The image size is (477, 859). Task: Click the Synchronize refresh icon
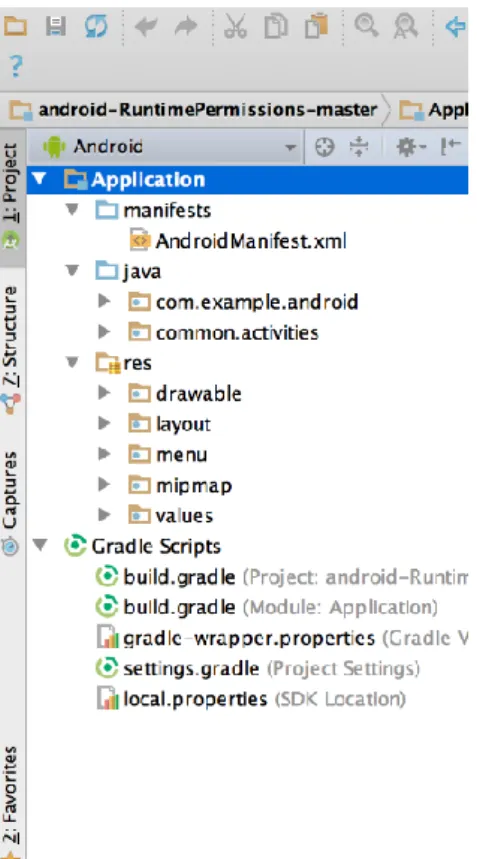pos(96,26)
